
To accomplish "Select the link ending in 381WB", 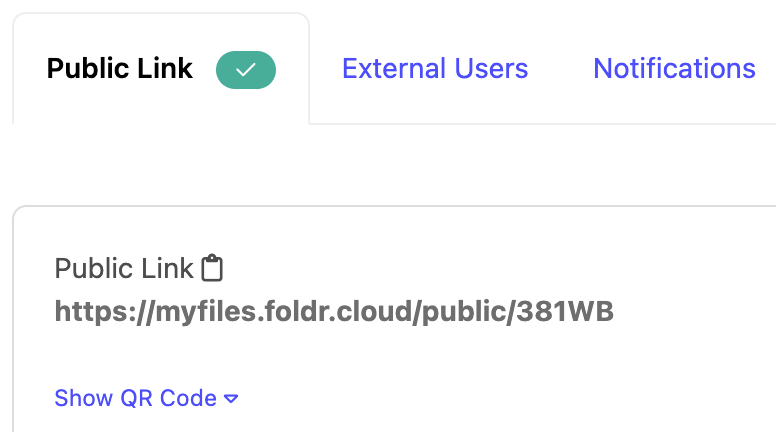I will point(334,312).
